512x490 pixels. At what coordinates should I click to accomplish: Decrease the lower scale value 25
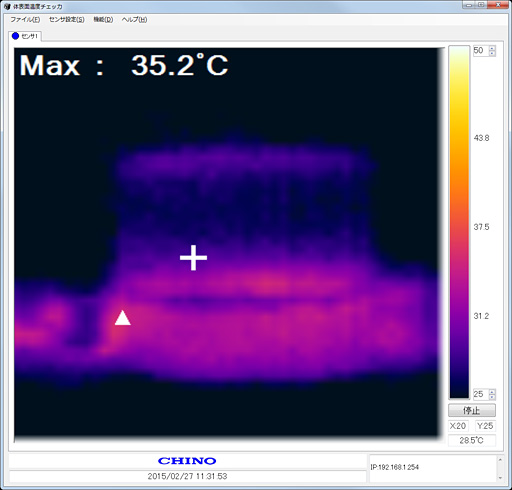(x=492, y=397)
